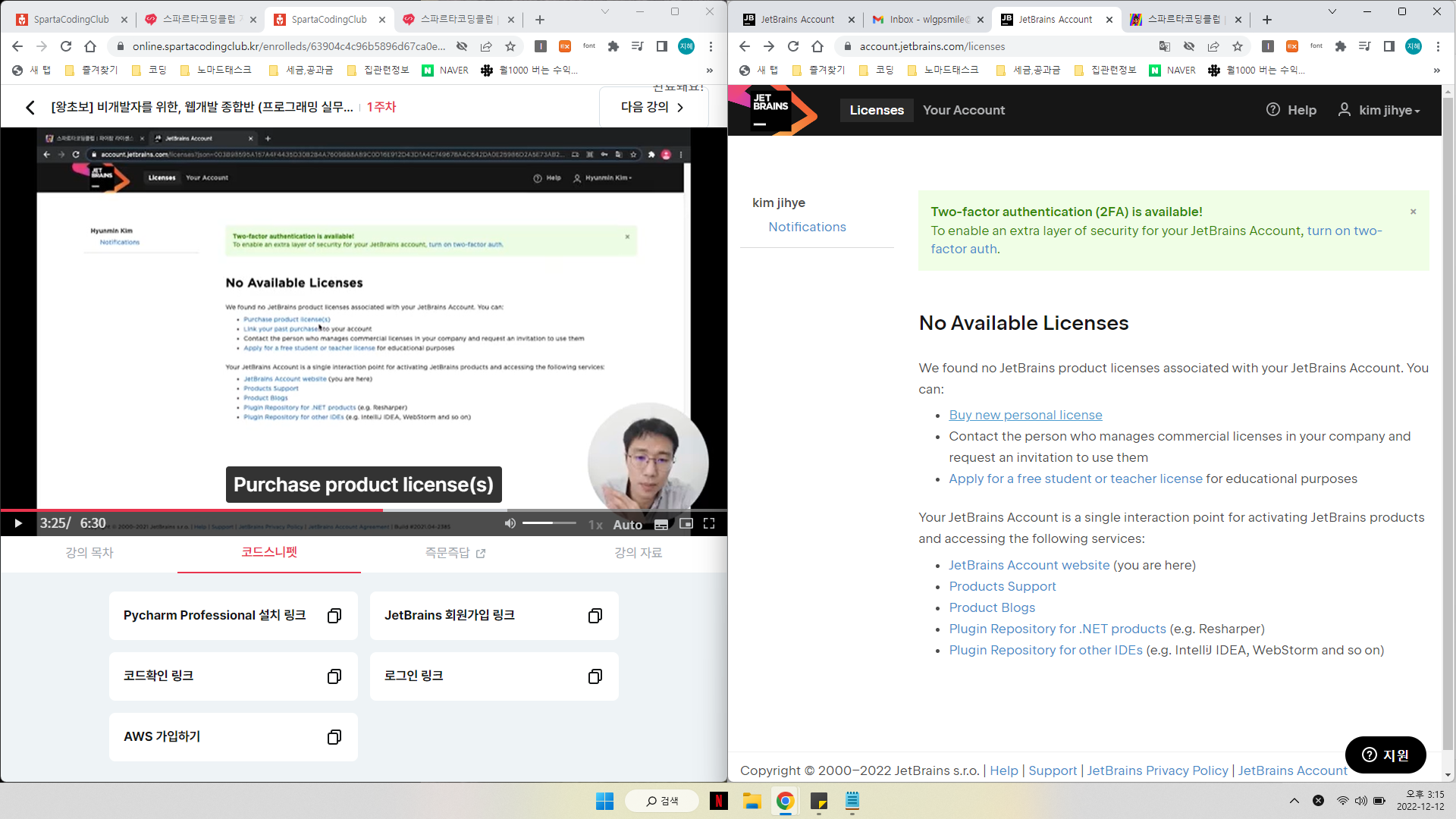Show more bookmarks in Sparta window

[x=710, y=71]
